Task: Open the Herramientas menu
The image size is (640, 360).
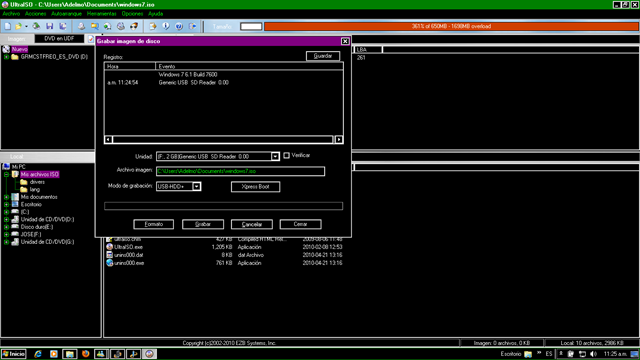Action: coord(101,14)
